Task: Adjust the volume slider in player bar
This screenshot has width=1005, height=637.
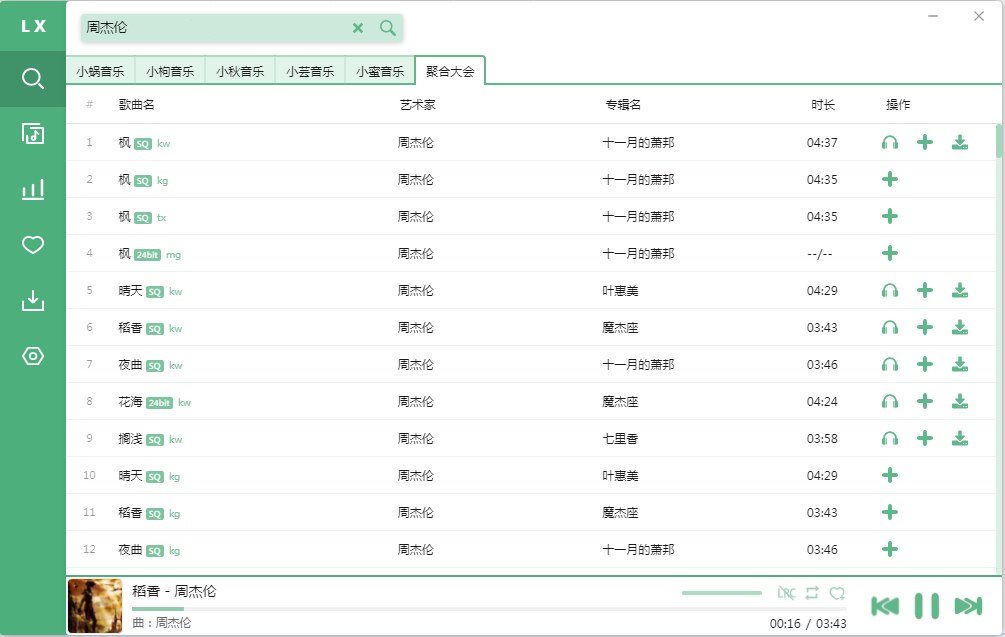Action: [x=722, y=593]
